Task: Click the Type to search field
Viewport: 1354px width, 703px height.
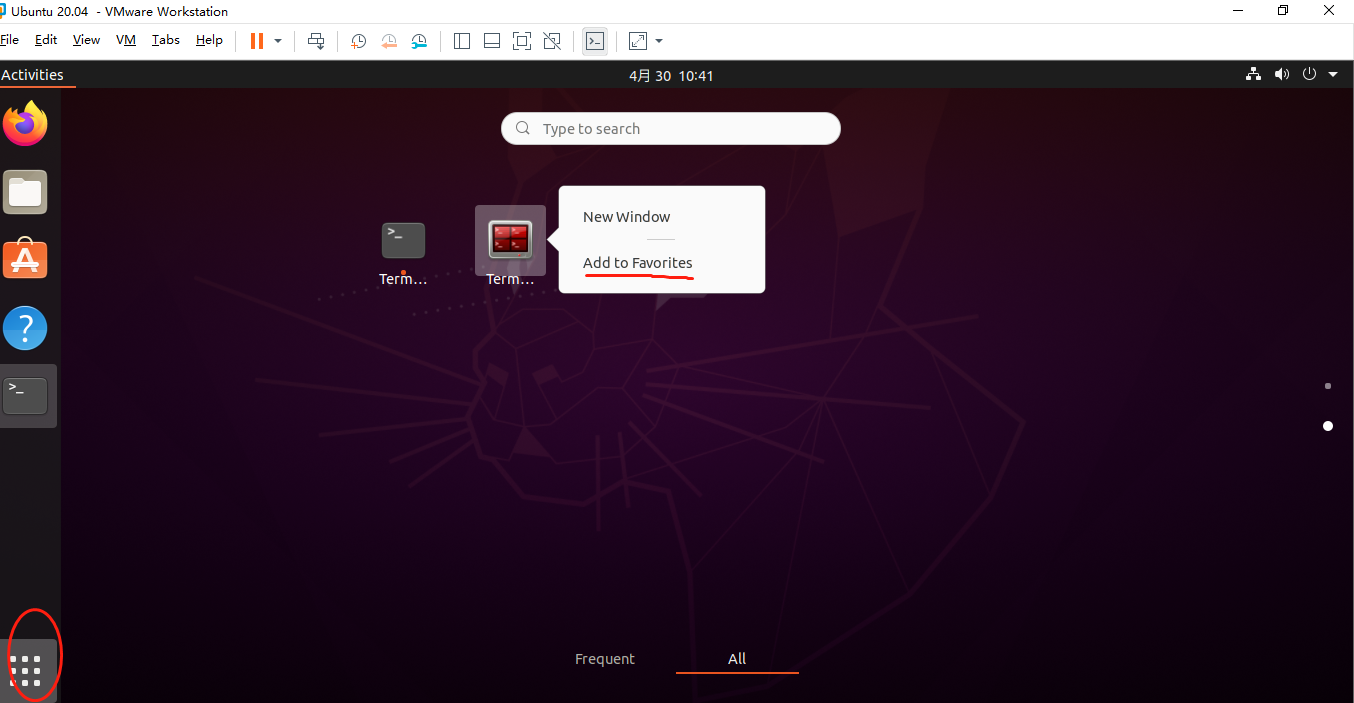Action: click(x=671, y=129)
